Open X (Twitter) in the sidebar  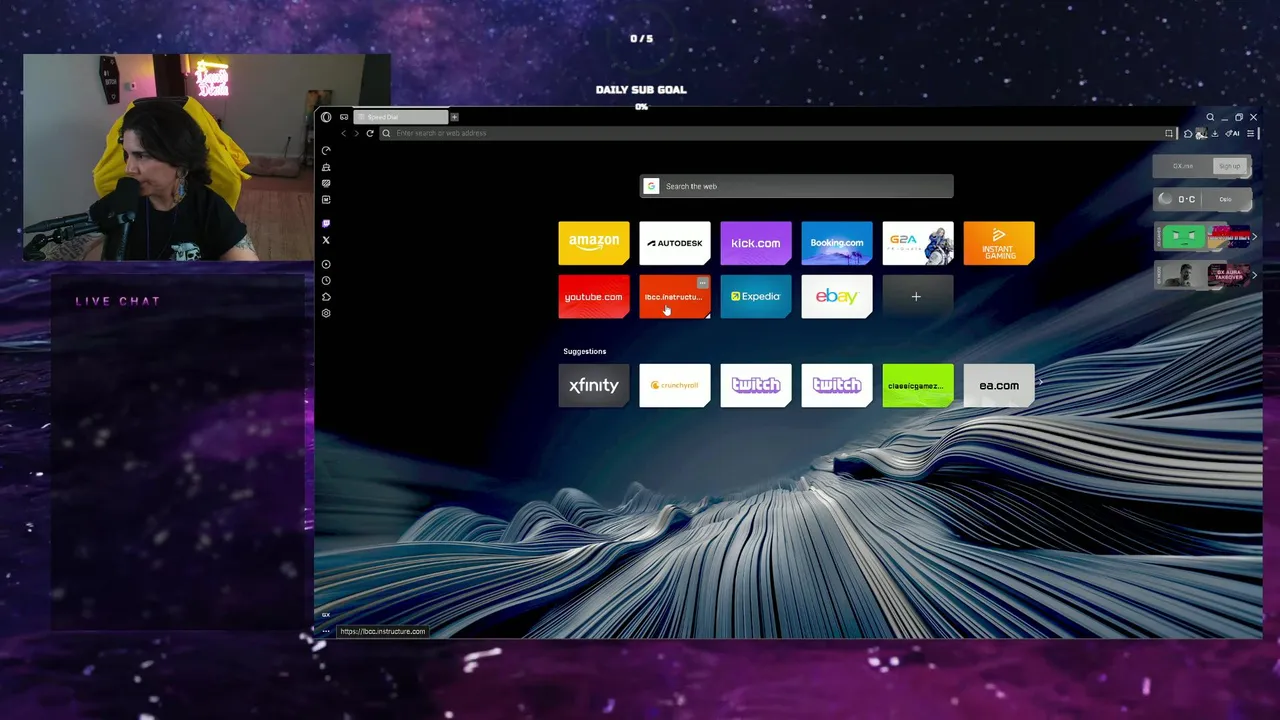pyautogui.click(x=326, y=240)
